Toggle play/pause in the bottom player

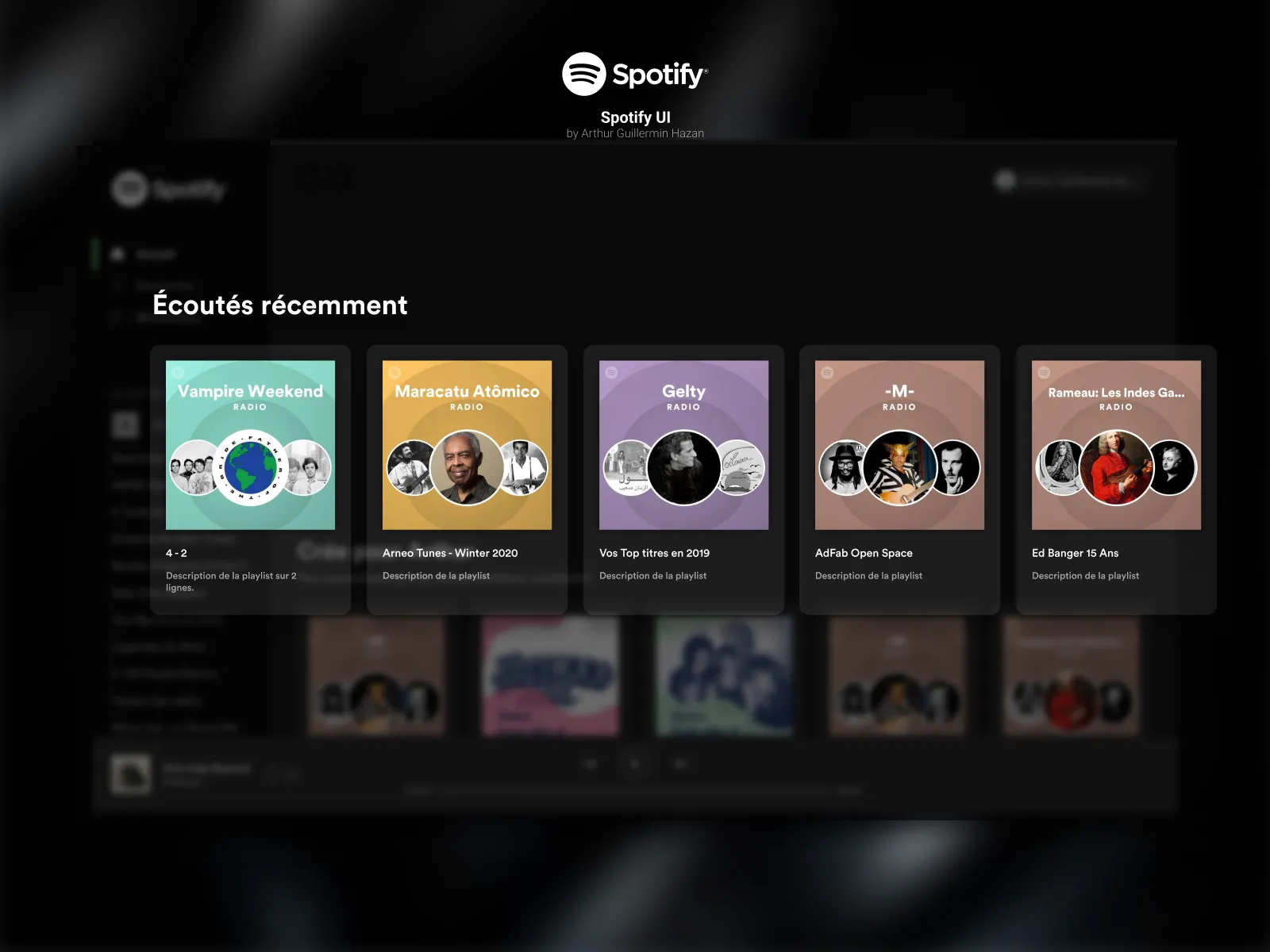tap(635, 763)
